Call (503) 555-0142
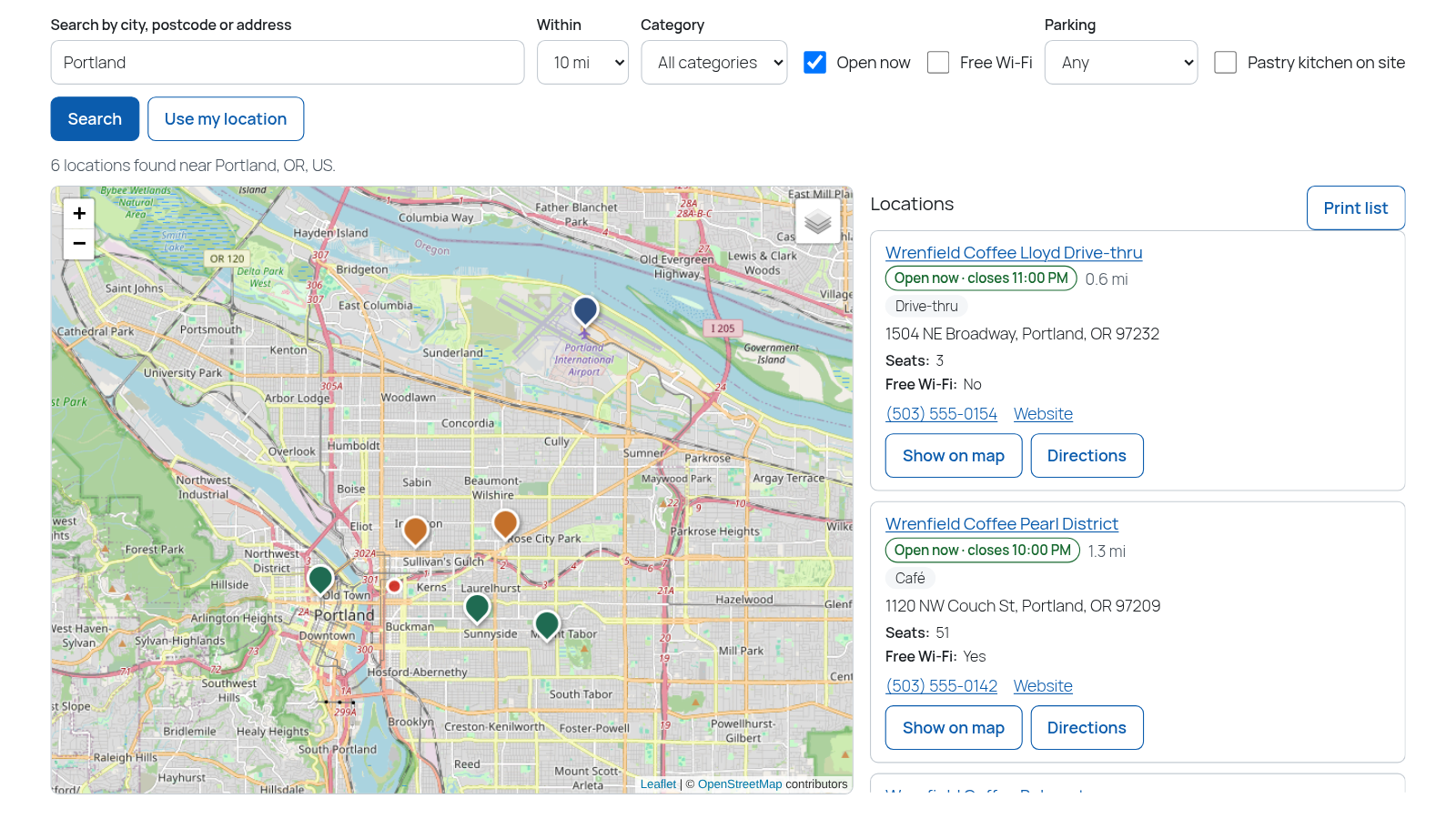Viewport: 1456px width, 819px height. [x=942, y=686]
